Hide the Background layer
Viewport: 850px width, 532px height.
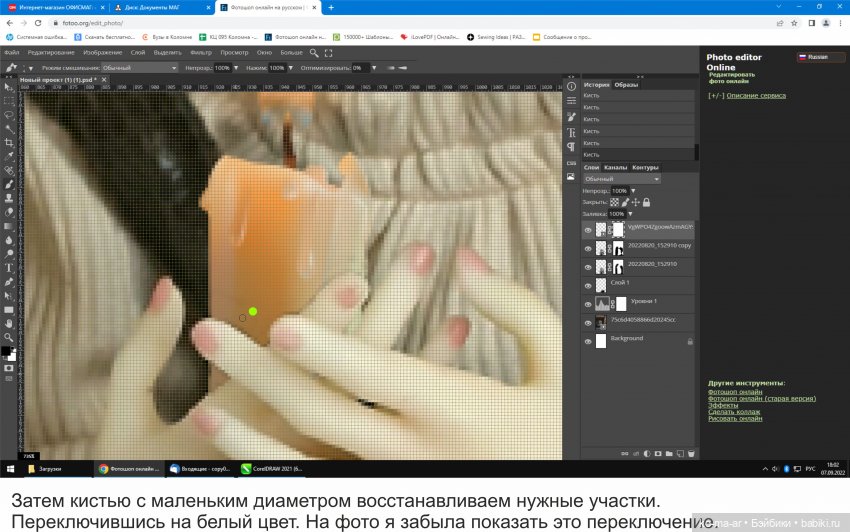click(x=588, y=342)
